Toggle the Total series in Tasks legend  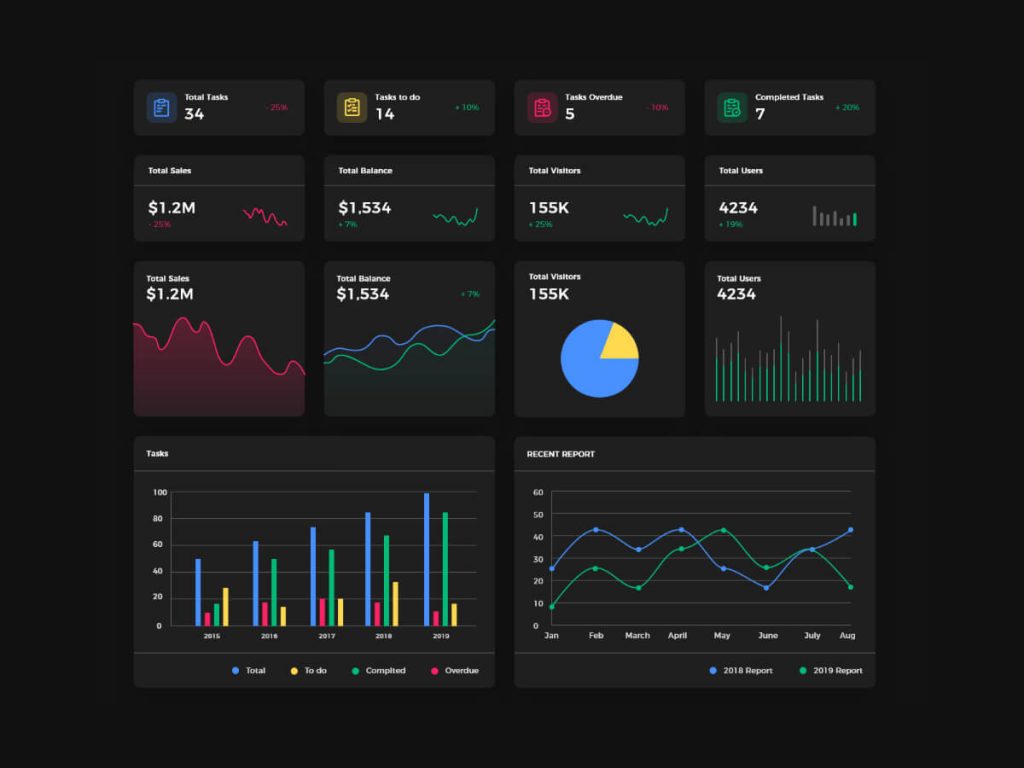click(249, 671)
